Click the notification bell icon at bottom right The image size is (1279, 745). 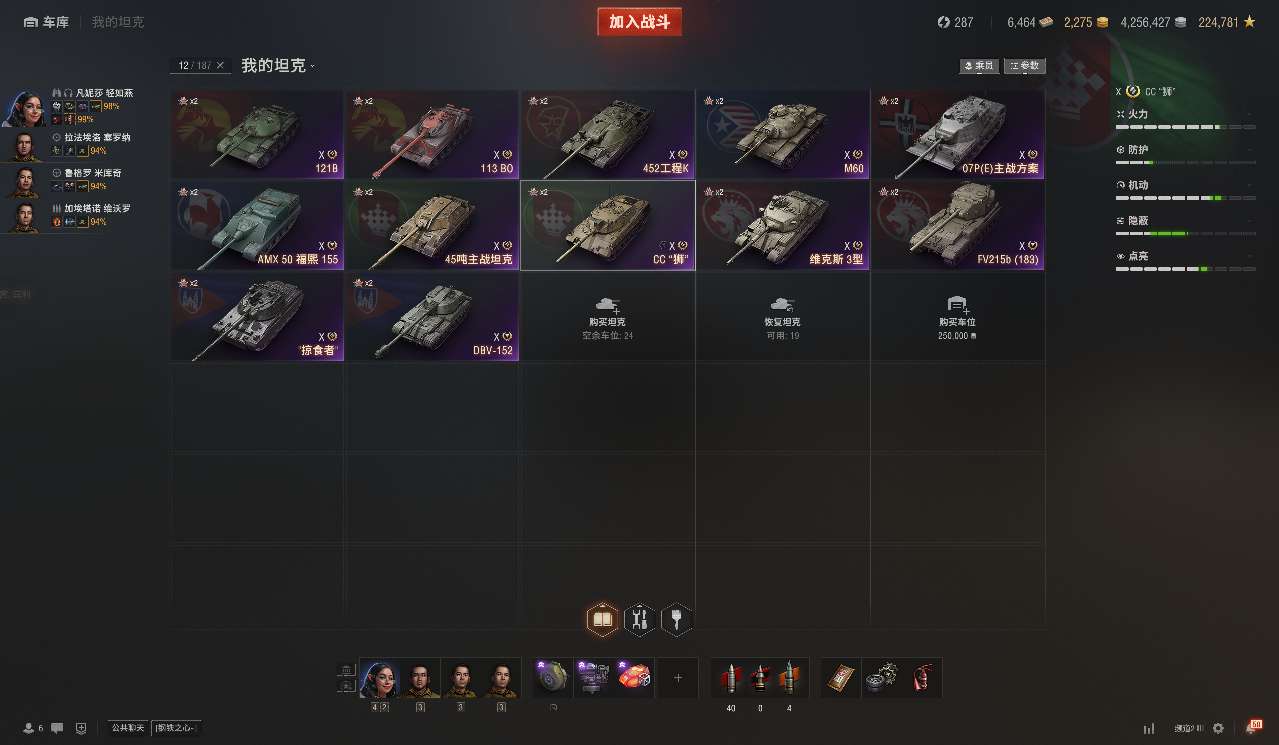pos(1251,728)
